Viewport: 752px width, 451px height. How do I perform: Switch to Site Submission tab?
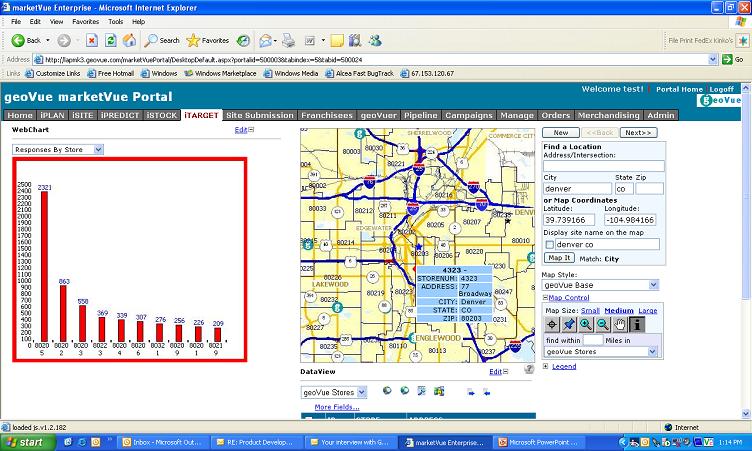(259, 115)
